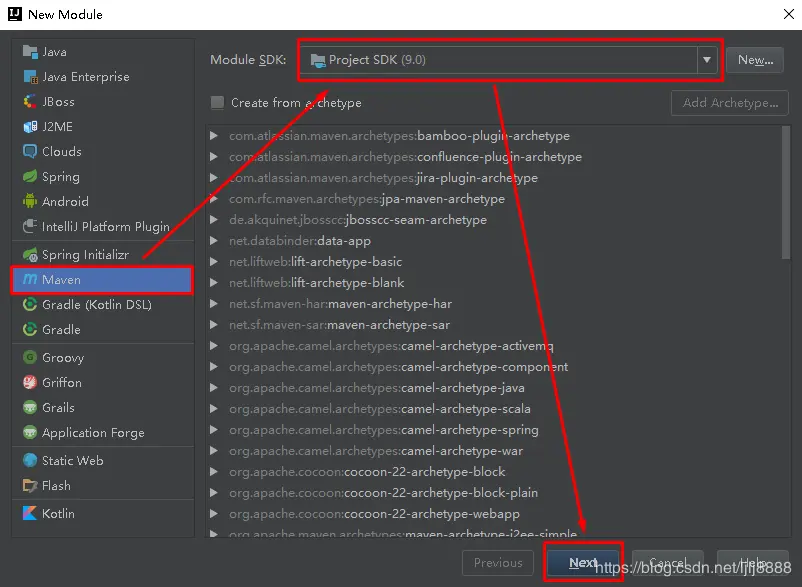802x587 pixels.
Task: Expand jbosscc-seam-archetype node
Action: coord(214,219)
